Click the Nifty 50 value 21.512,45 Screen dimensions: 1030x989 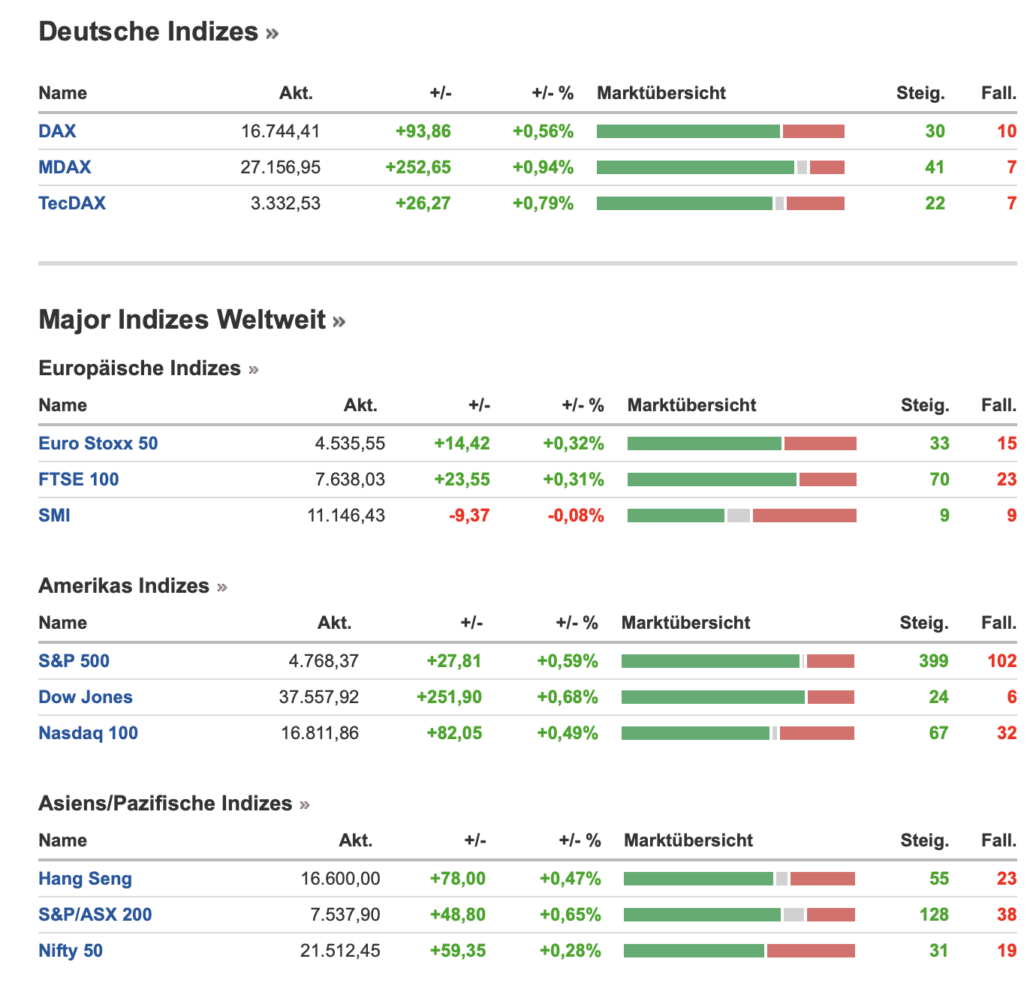340,951
